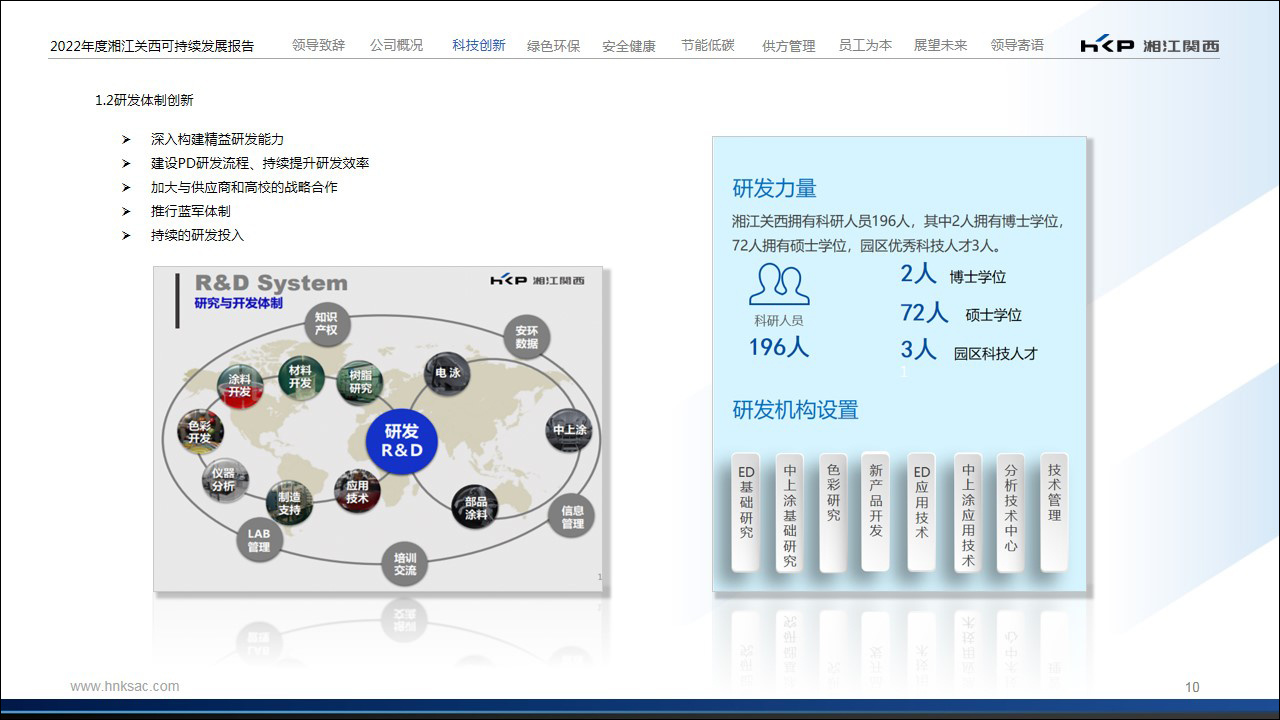
Task: Open the 供方管理 section tab
Action: coord(788,46)
